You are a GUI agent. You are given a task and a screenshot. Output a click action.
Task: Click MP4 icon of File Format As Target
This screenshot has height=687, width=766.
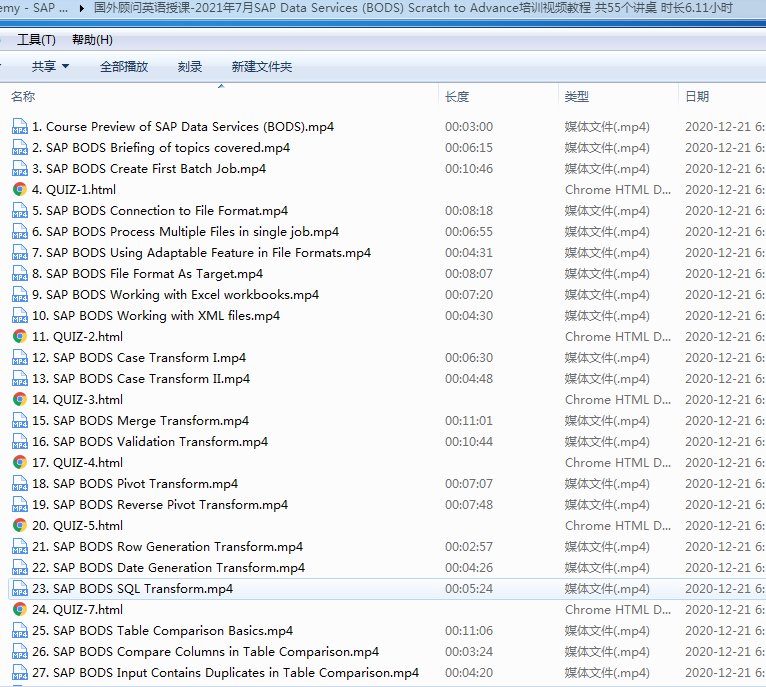tap(20, 274)
